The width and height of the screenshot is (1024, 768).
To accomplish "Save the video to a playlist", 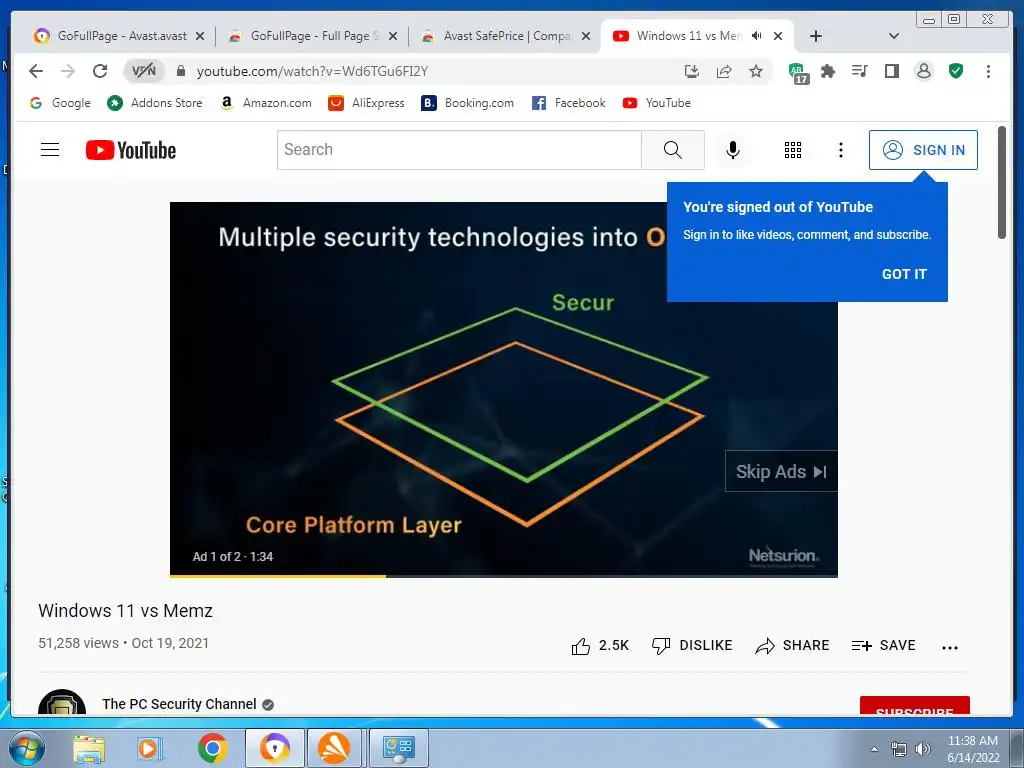I will (x=883, y=646).
